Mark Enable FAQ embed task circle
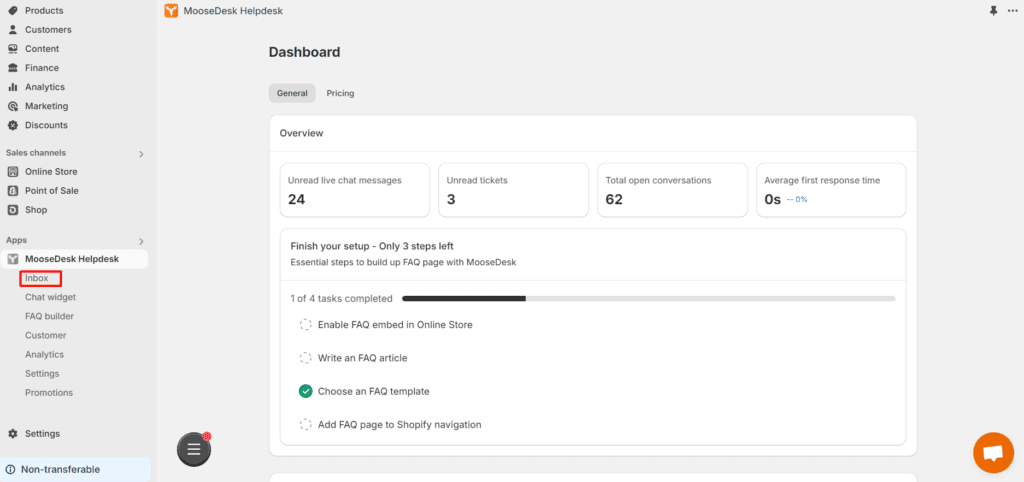The width and height of the screenshot is (1024, 482). [x=306, y=325]
